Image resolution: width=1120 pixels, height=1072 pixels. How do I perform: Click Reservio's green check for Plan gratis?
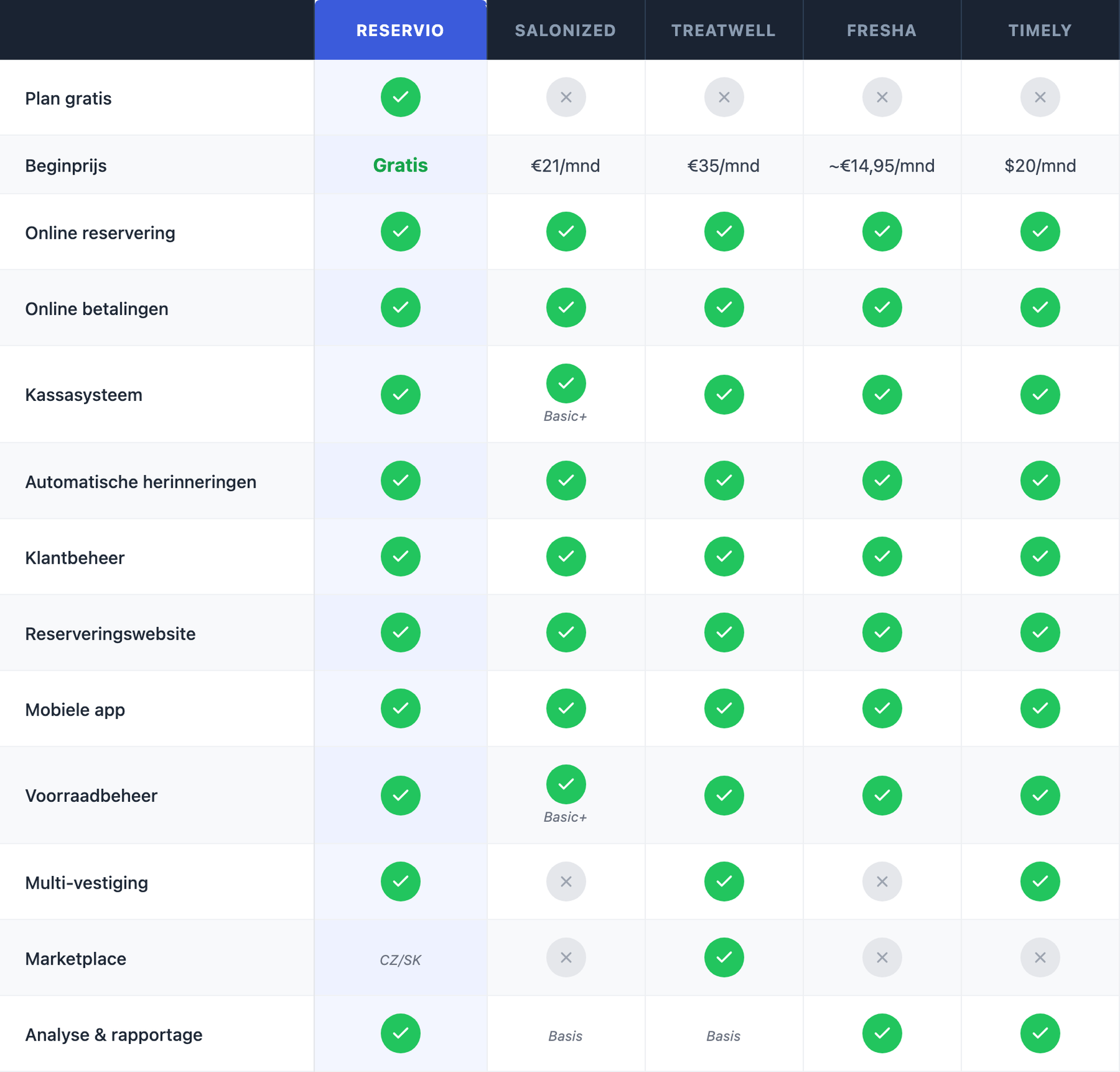click(401, 97)
